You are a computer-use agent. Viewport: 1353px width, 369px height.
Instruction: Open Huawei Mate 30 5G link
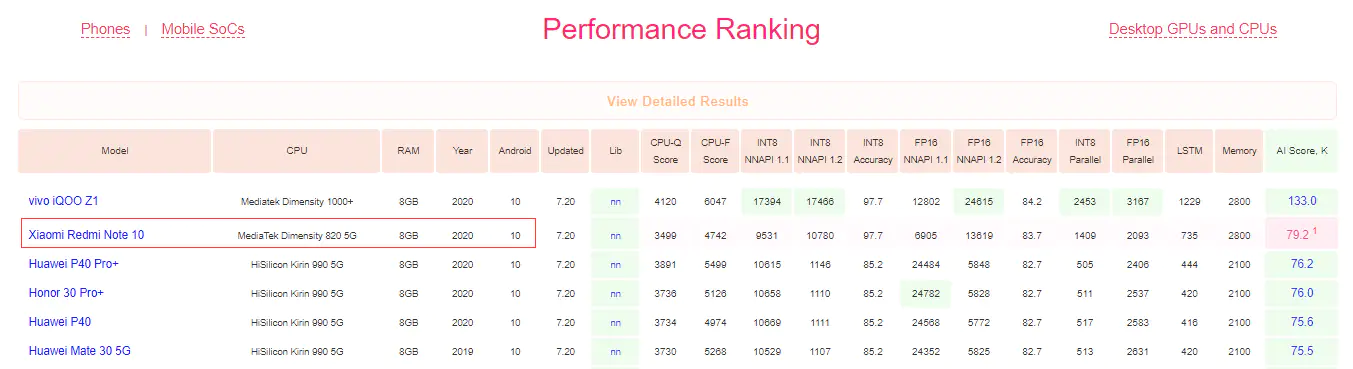pyautogui.click(x=80, y=351)
